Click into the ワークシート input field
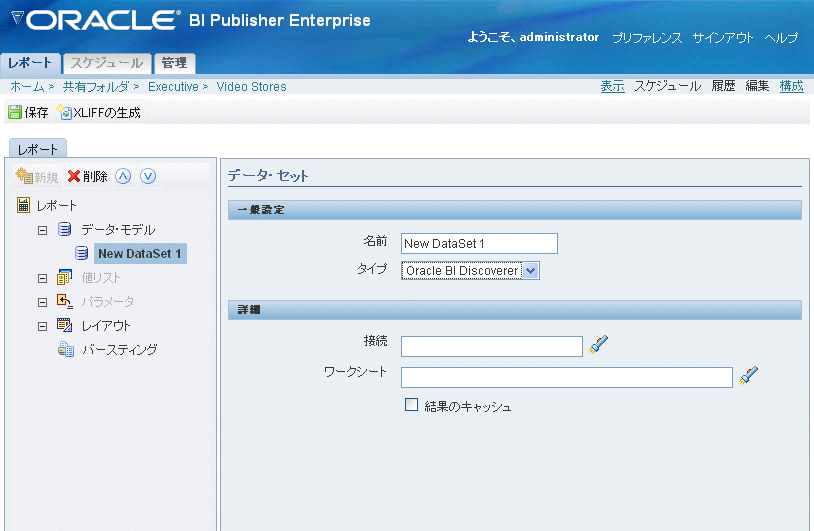 point(566,377)
